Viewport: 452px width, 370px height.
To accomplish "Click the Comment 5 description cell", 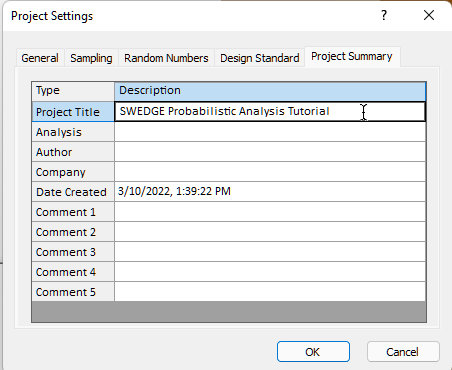I will click(x=270, y=292).
